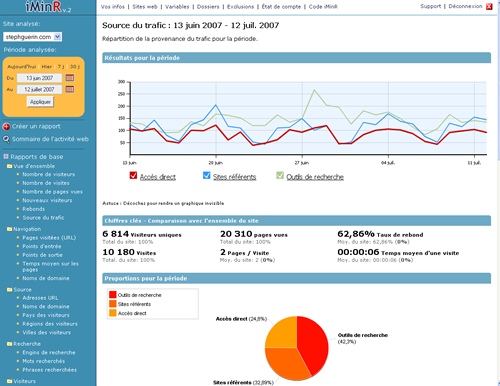Open the Nombre de pages vues report
500x386 pixels.
point(52,192)
